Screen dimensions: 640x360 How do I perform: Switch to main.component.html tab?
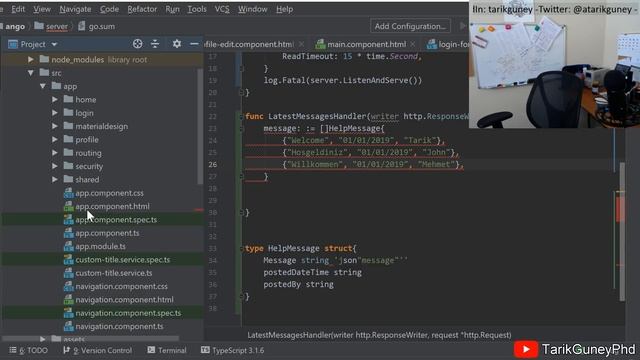(366, 44)
